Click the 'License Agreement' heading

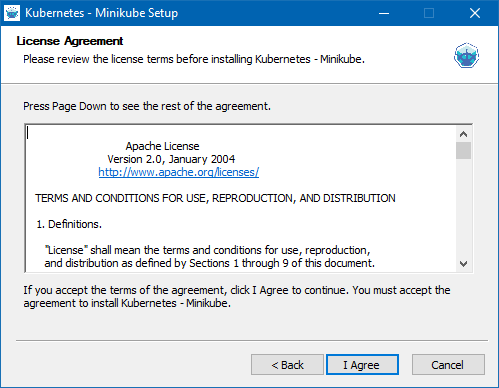point(70,41)
